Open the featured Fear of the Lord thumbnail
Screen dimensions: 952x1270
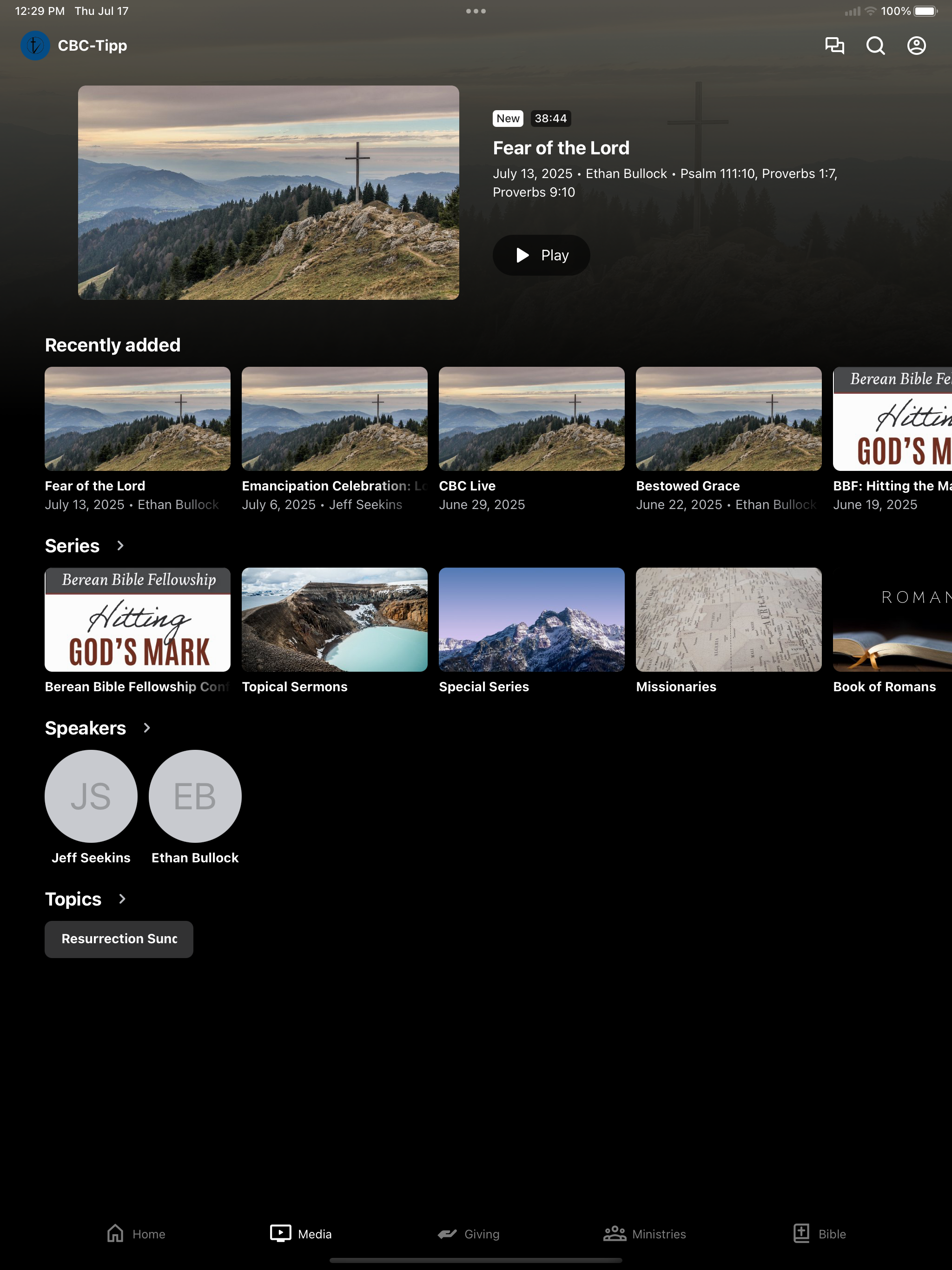pyautogui.click(x=268, y=192)
